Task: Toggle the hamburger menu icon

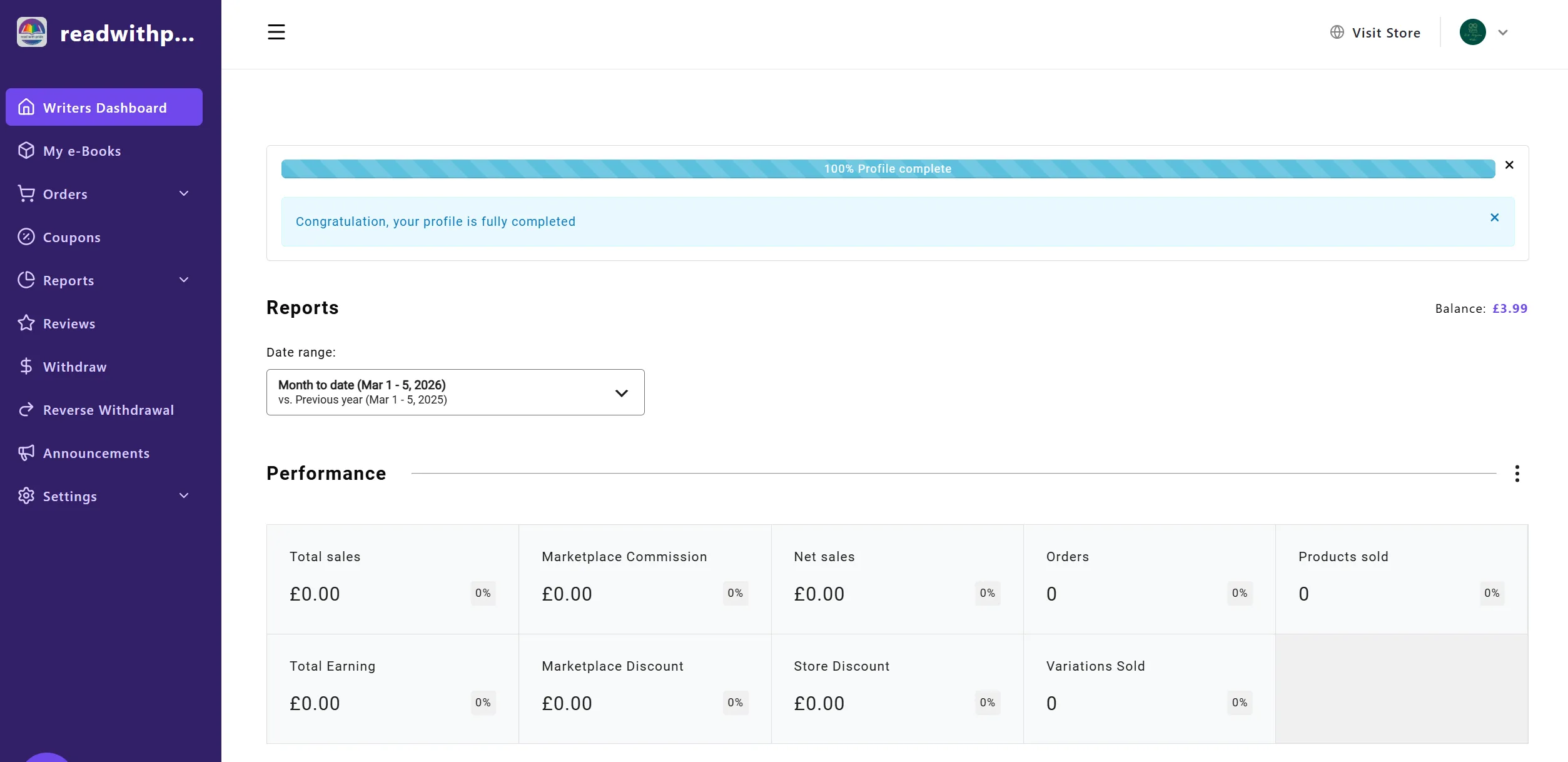Action: [x=276, y=32]
